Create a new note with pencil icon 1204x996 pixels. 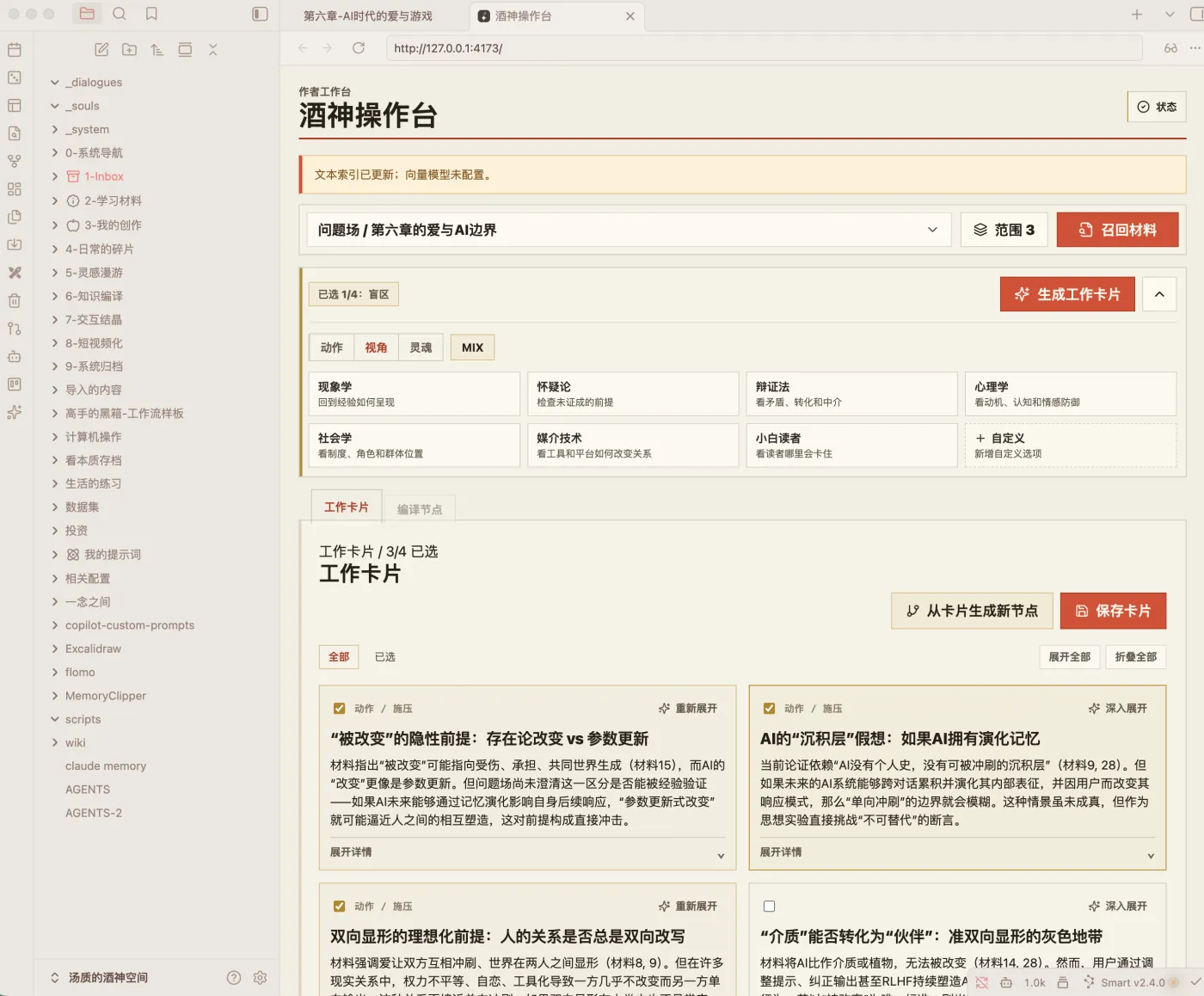(x=101, y=50)
